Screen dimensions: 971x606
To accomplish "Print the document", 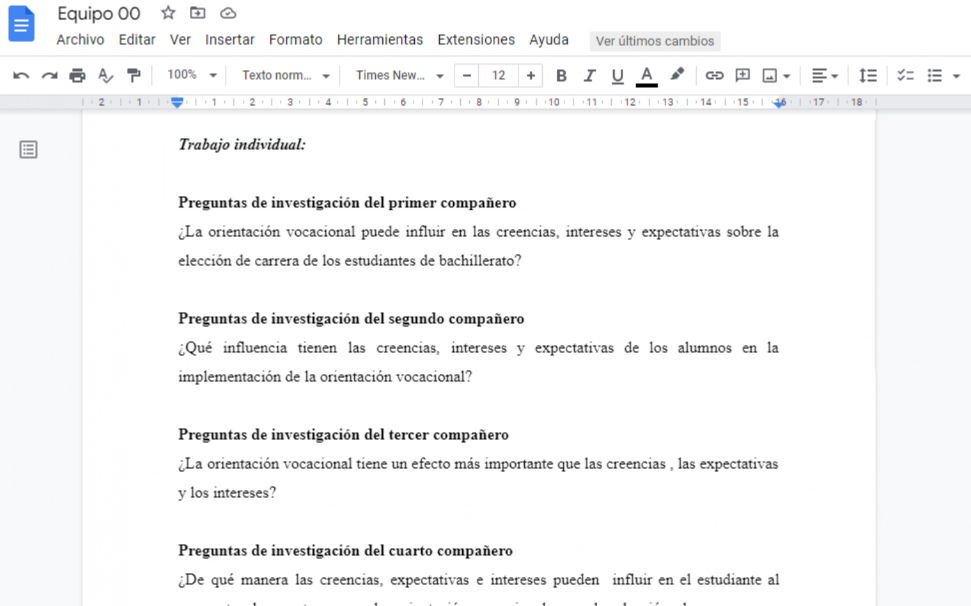I will [x=76, y=75].
